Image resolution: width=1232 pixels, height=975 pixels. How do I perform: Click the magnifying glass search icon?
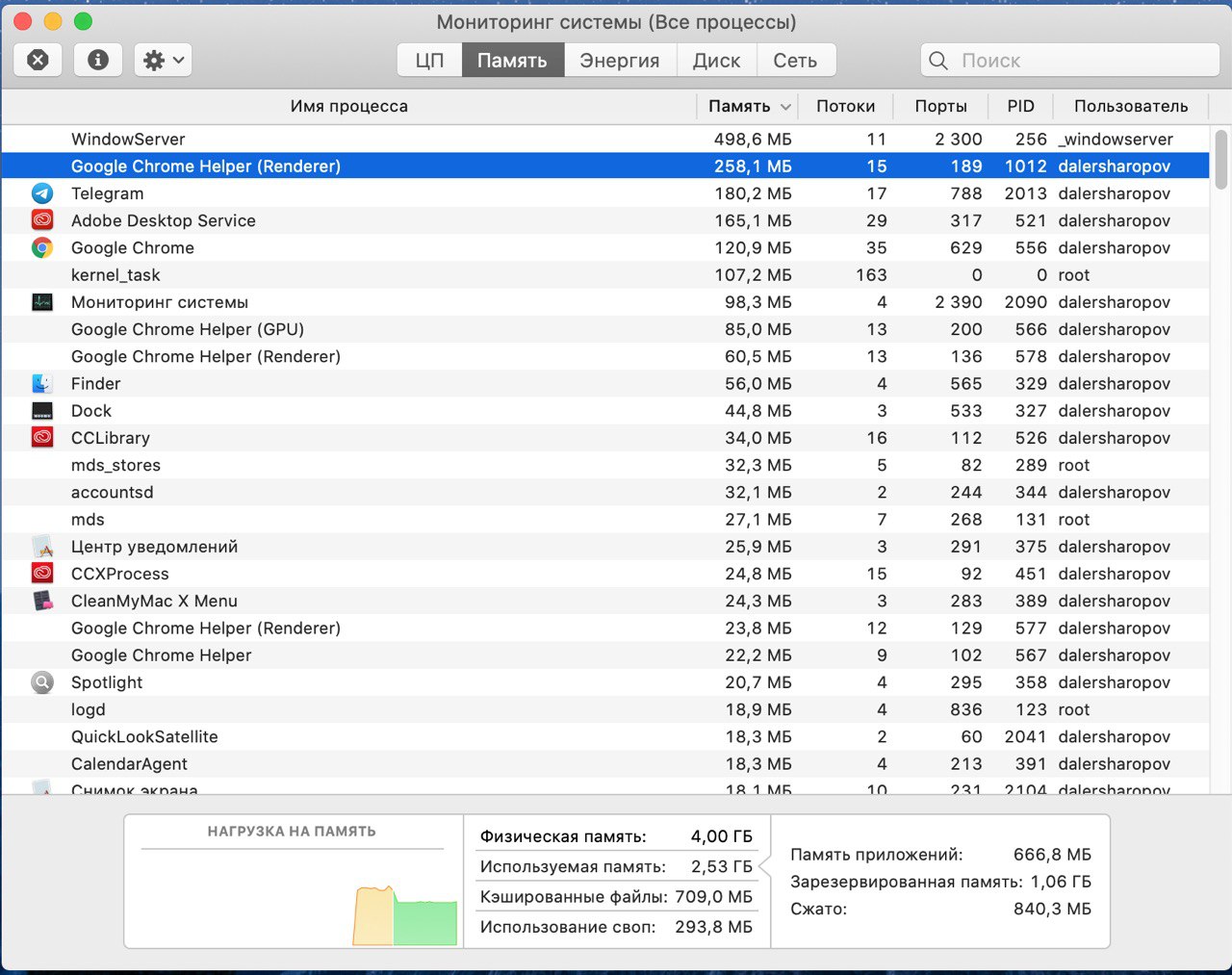[938, 61]
